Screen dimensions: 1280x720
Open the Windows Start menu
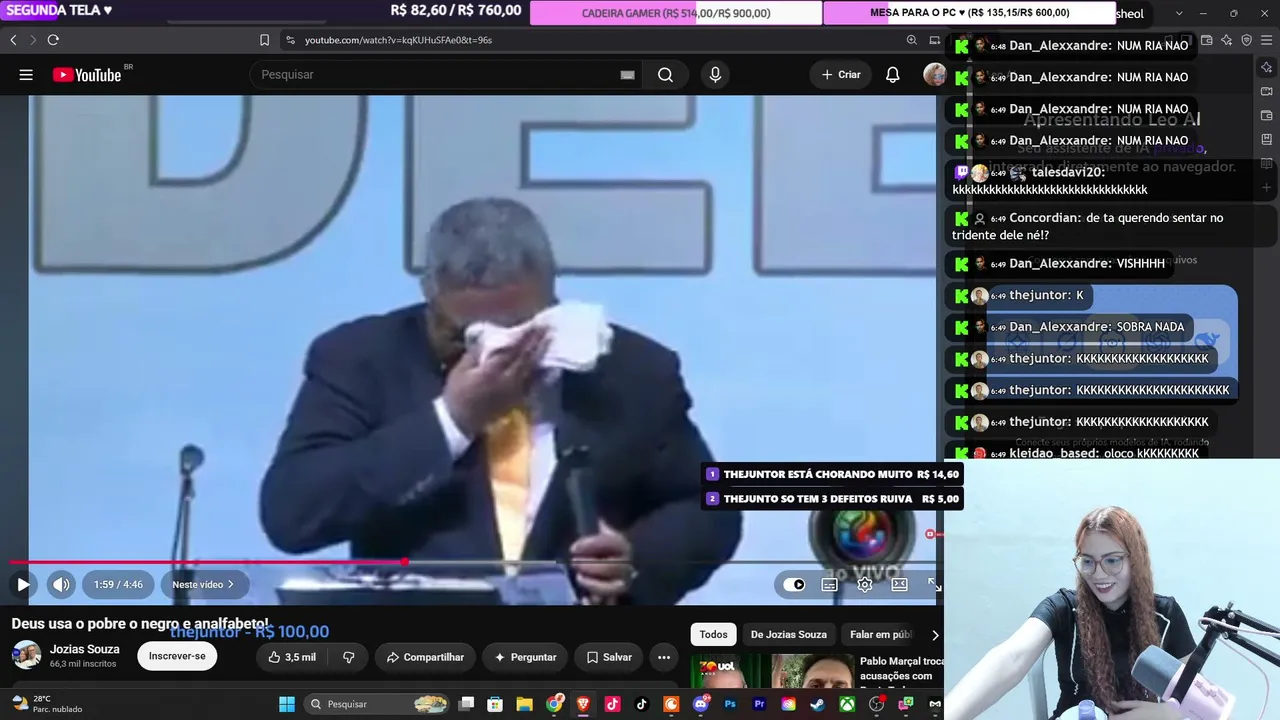pos(287,704)
